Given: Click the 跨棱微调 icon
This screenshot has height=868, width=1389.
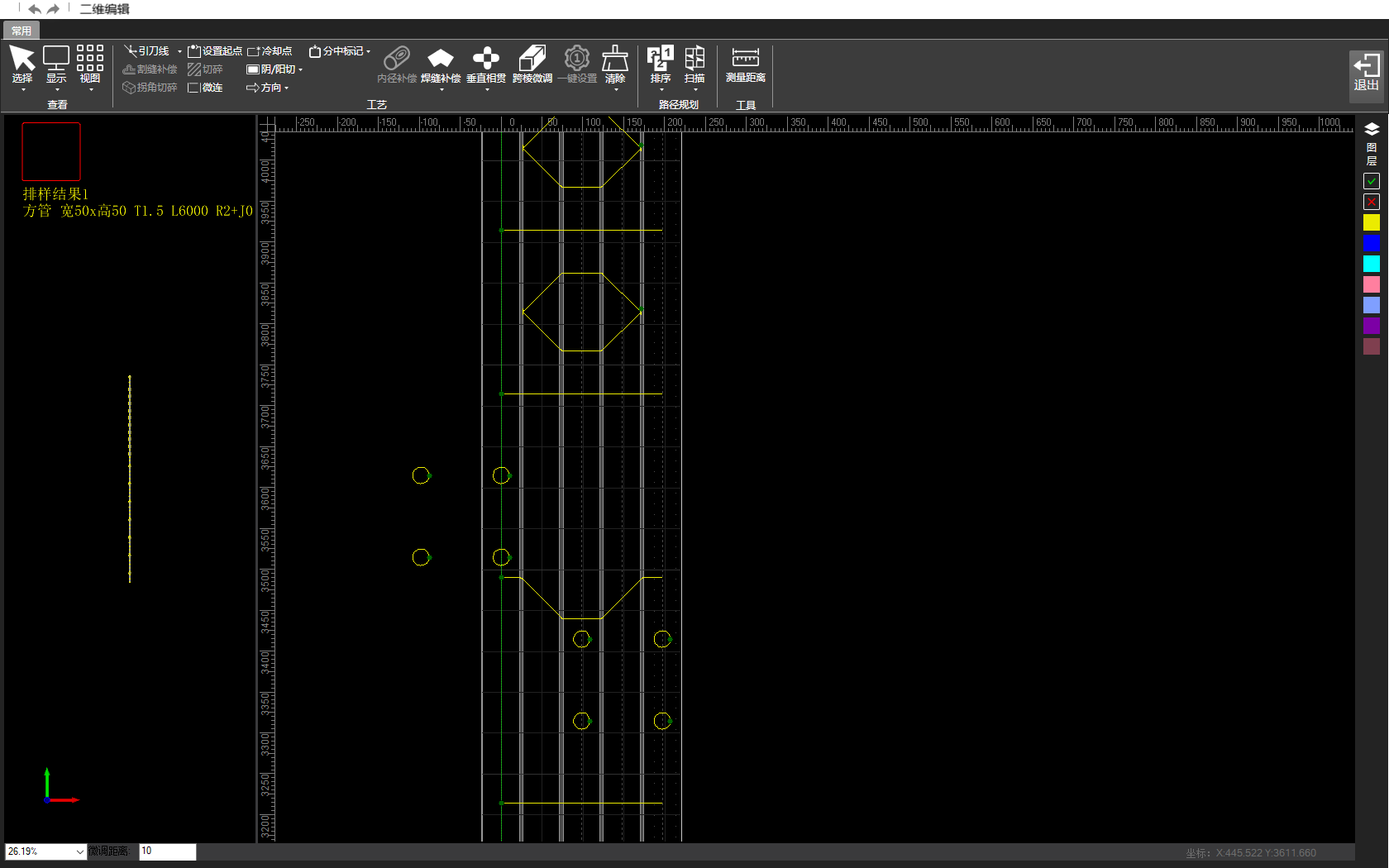Looking at the screenshot, I should [x=532, y=60].
